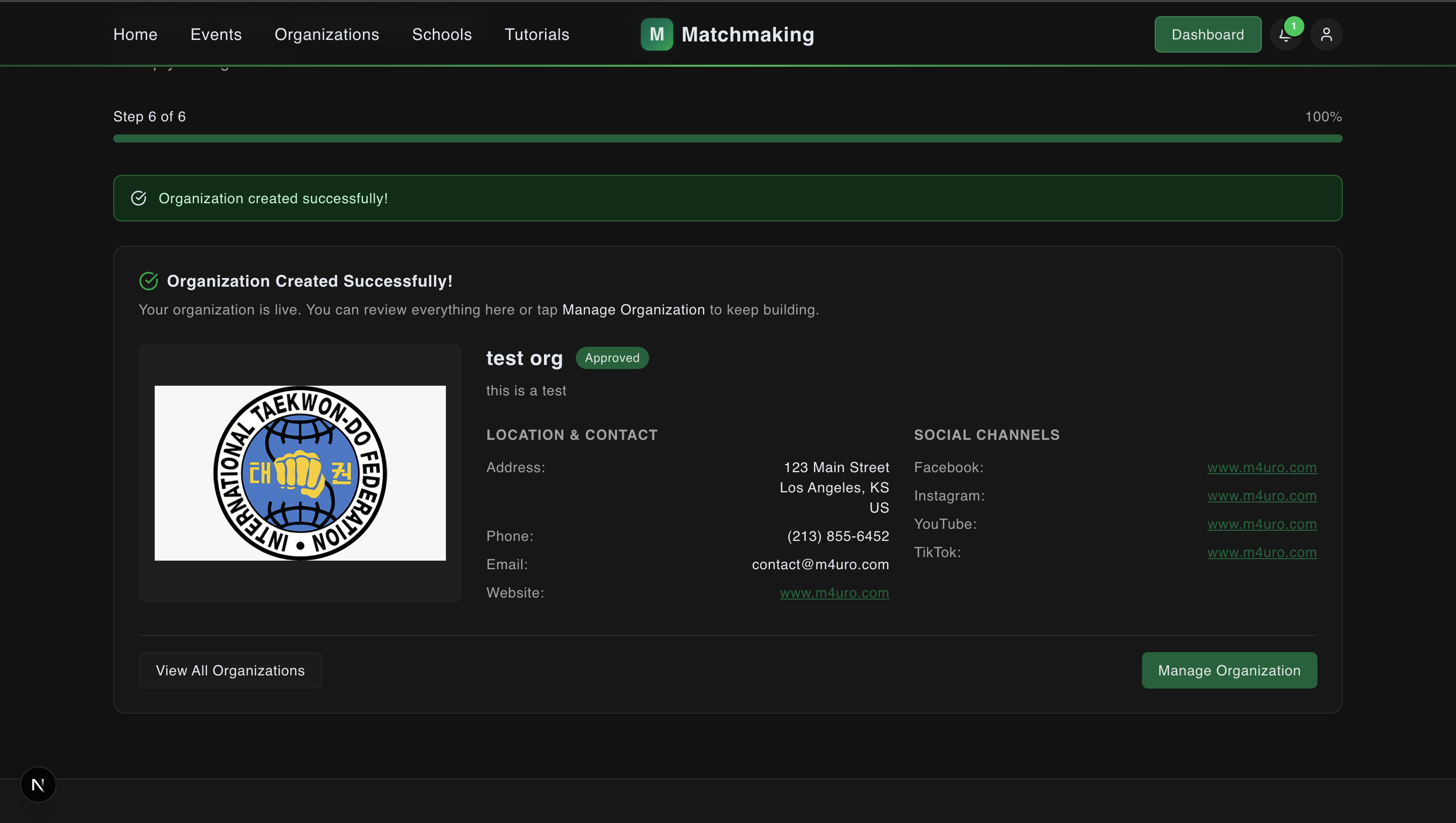Click the Matchmaking title text
The height and width of the screenshot is (823, 1456).
(x=748, y=34)
